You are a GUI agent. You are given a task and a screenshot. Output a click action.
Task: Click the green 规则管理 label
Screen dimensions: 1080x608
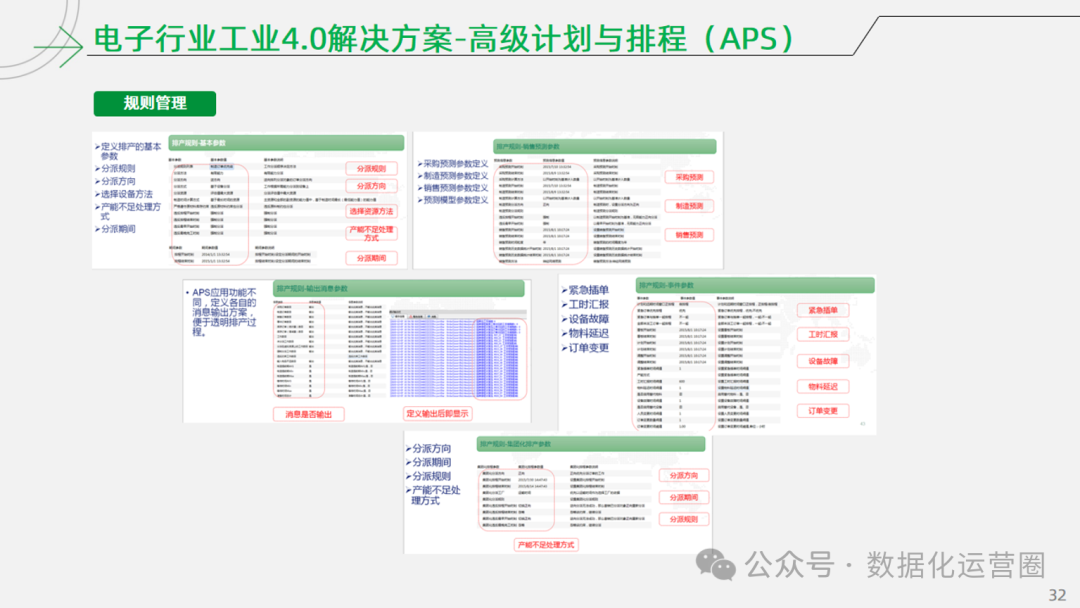154,103
